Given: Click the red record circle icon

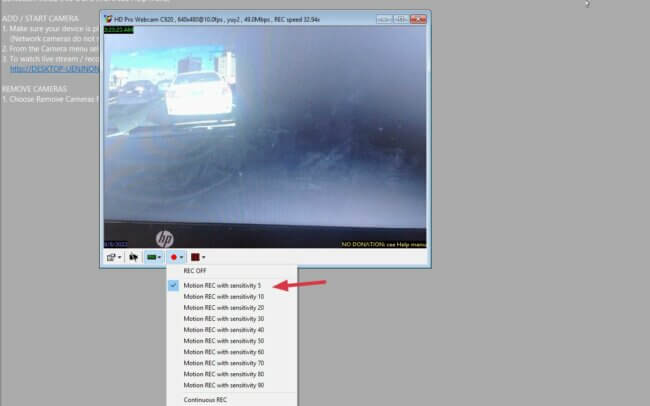Looking at the screenshot, I should pyautogui.click(x=174, y=257).
